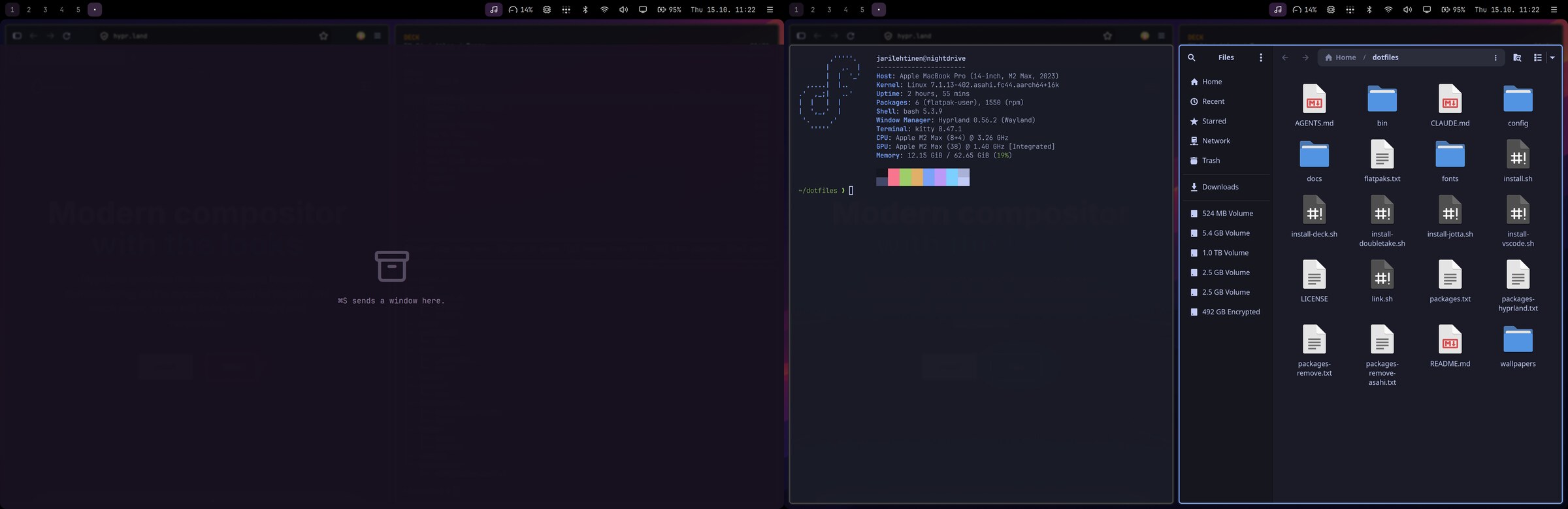Go back with the Files back arrow
Image resolution: width=1568 pixels, height=509 pixels.
[x=1284, y=57]
